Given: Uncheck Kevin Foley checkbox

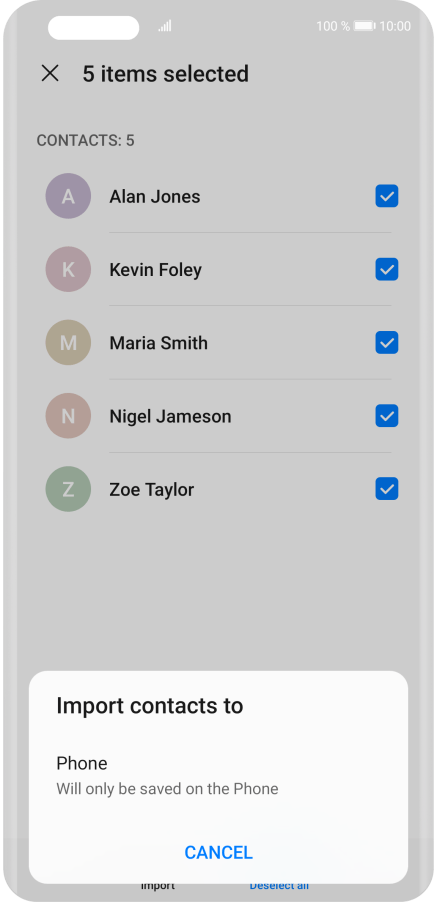Looking at the screenshot, I should pos(387,269).
